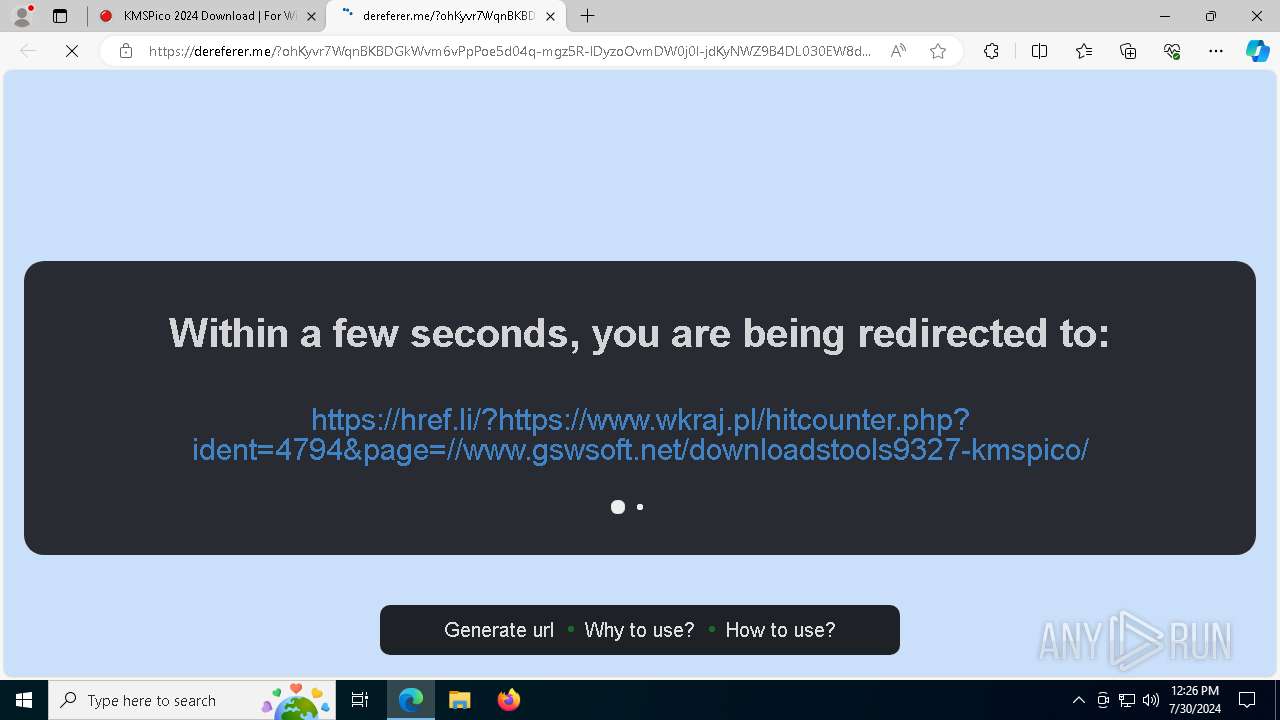The width and height of the screenshot is (1280, 720).
Task: Close the dereferer.me tab
Action: (550, 16)
